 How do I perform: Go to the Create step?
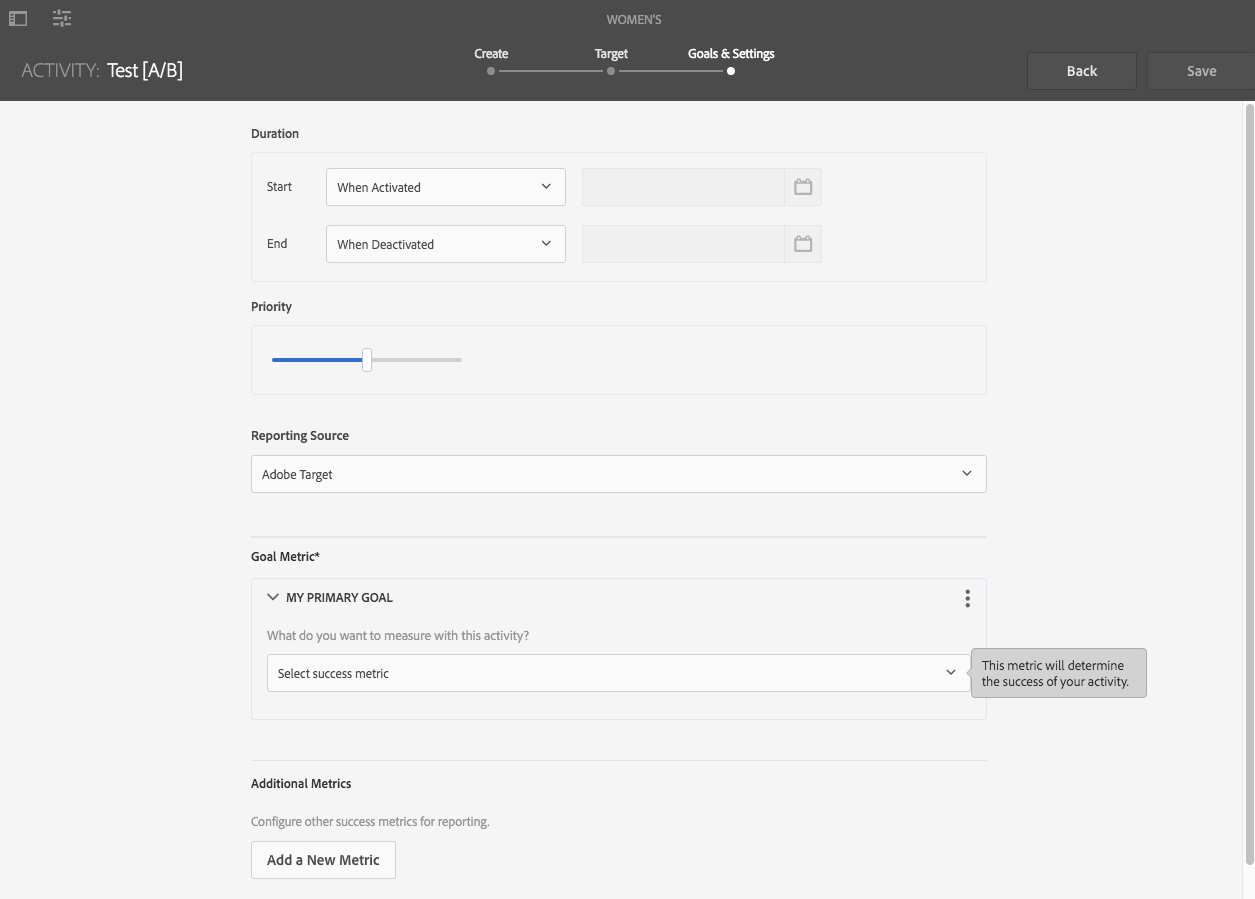coord(491,61)
